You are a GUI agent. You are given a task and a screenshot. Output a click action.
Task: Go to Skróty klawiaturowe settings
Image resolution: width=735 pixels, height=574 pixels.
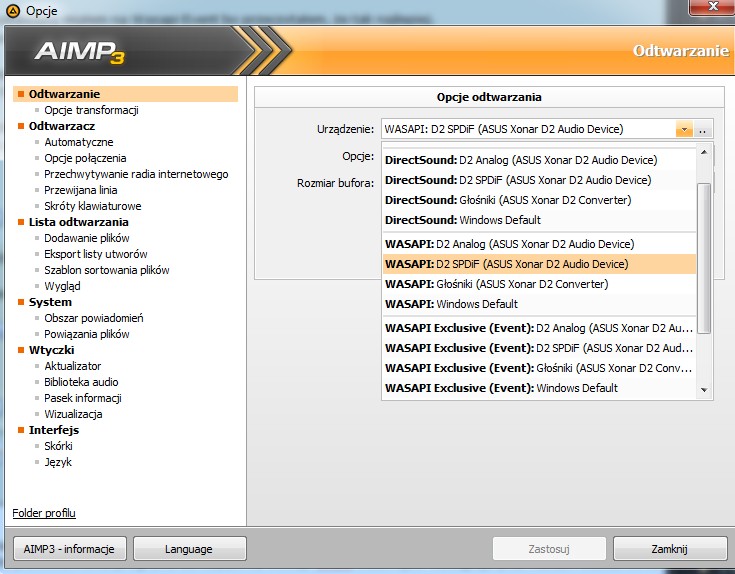(93, 206)
